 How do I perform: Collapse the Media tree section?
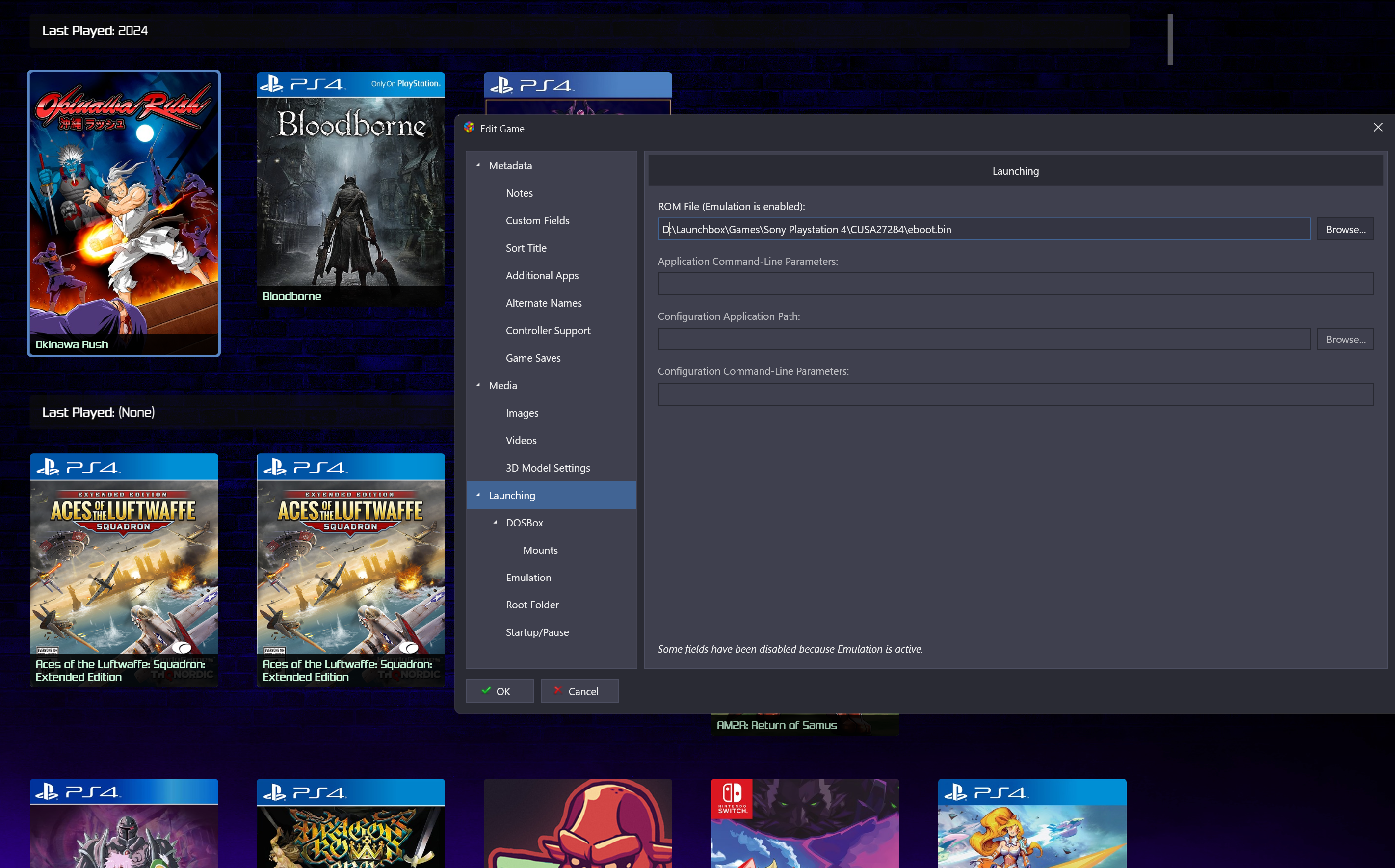coord(477,385)
